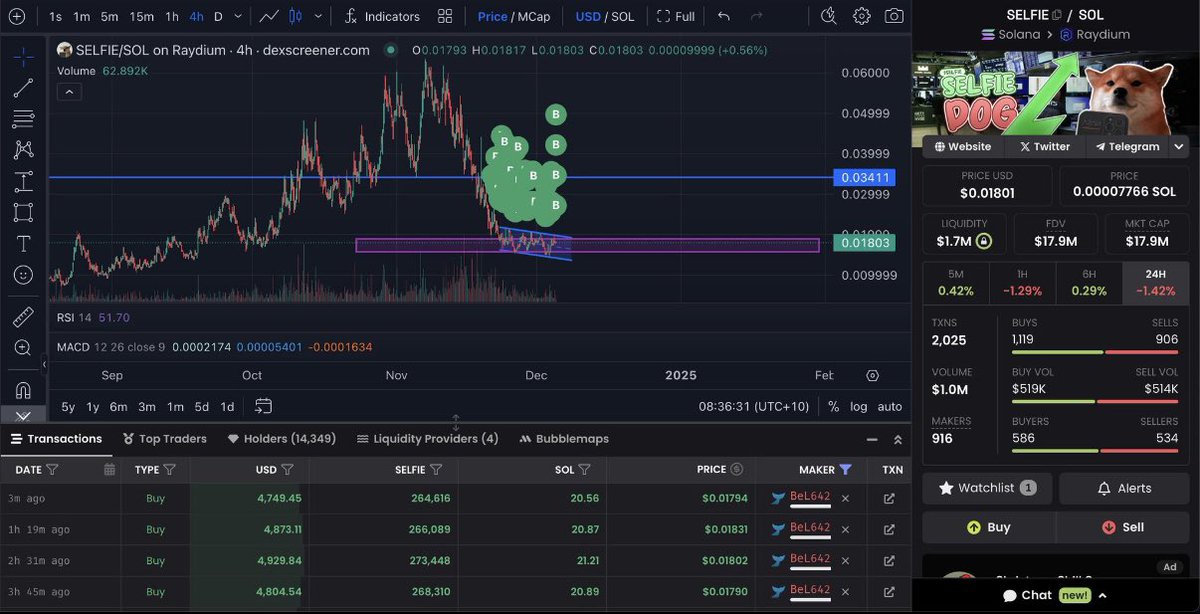The width and height of the screenshot is (1200, 614).
Task: Switch chart to candlestick style
Action: pyautogui.click(x=295, y=16)
